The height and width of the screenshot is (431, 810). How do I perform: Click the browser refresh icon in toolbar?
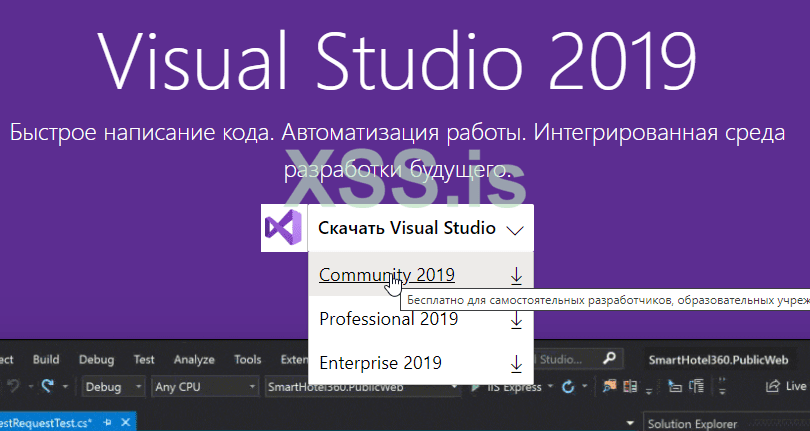[x=568, y=387]
